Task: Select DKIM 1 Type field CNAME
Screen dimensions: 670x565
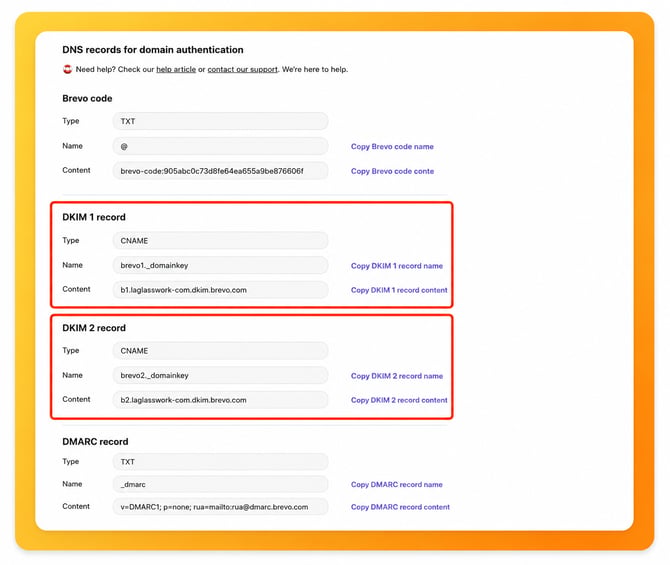Action: click(220, 241)
